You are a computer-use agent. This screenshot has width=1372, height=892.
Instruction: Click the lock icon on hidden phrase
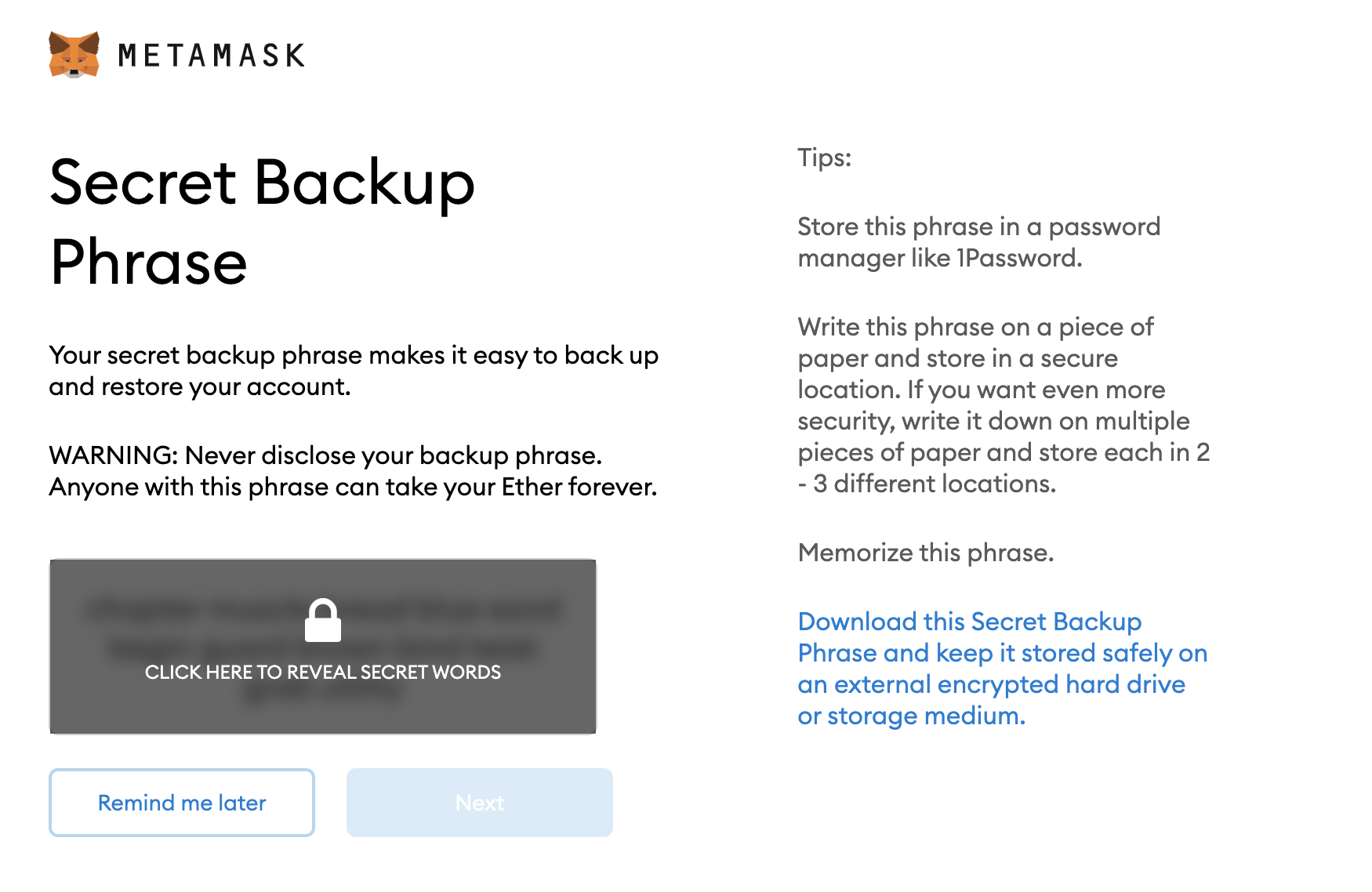tap(322, 621)
